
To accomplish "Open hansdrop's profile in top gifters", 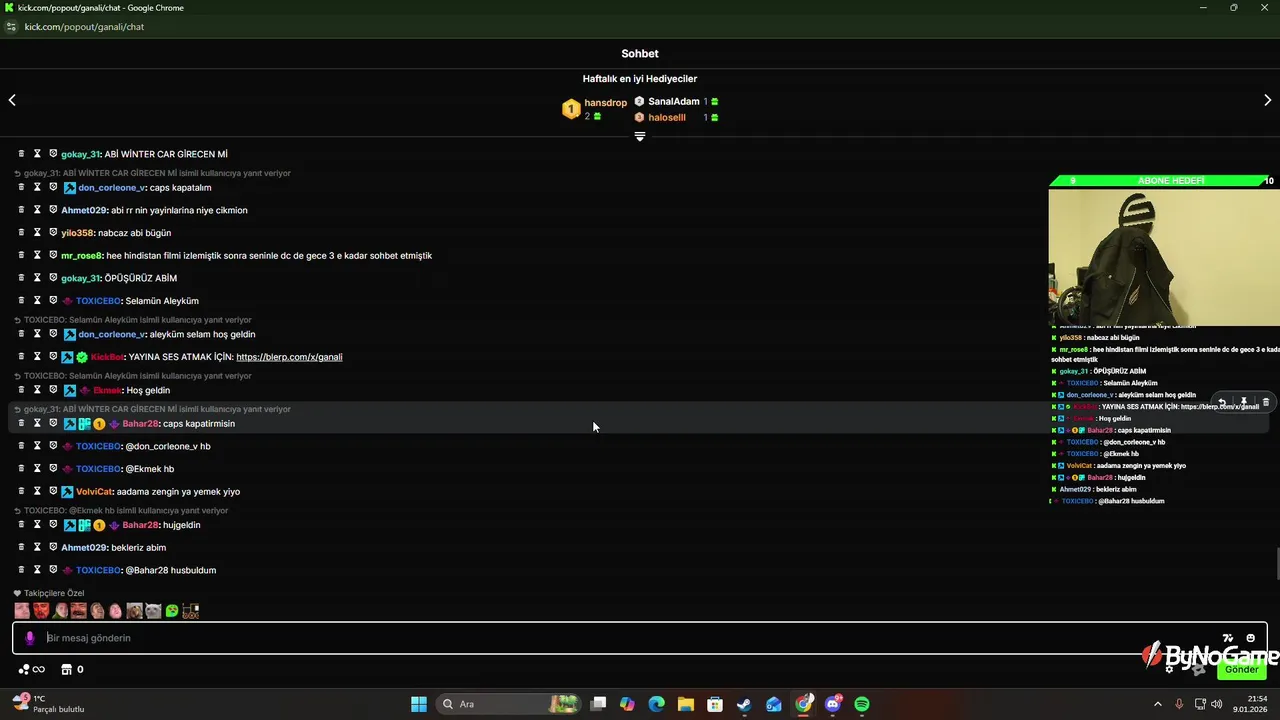I will click(606, 103).
